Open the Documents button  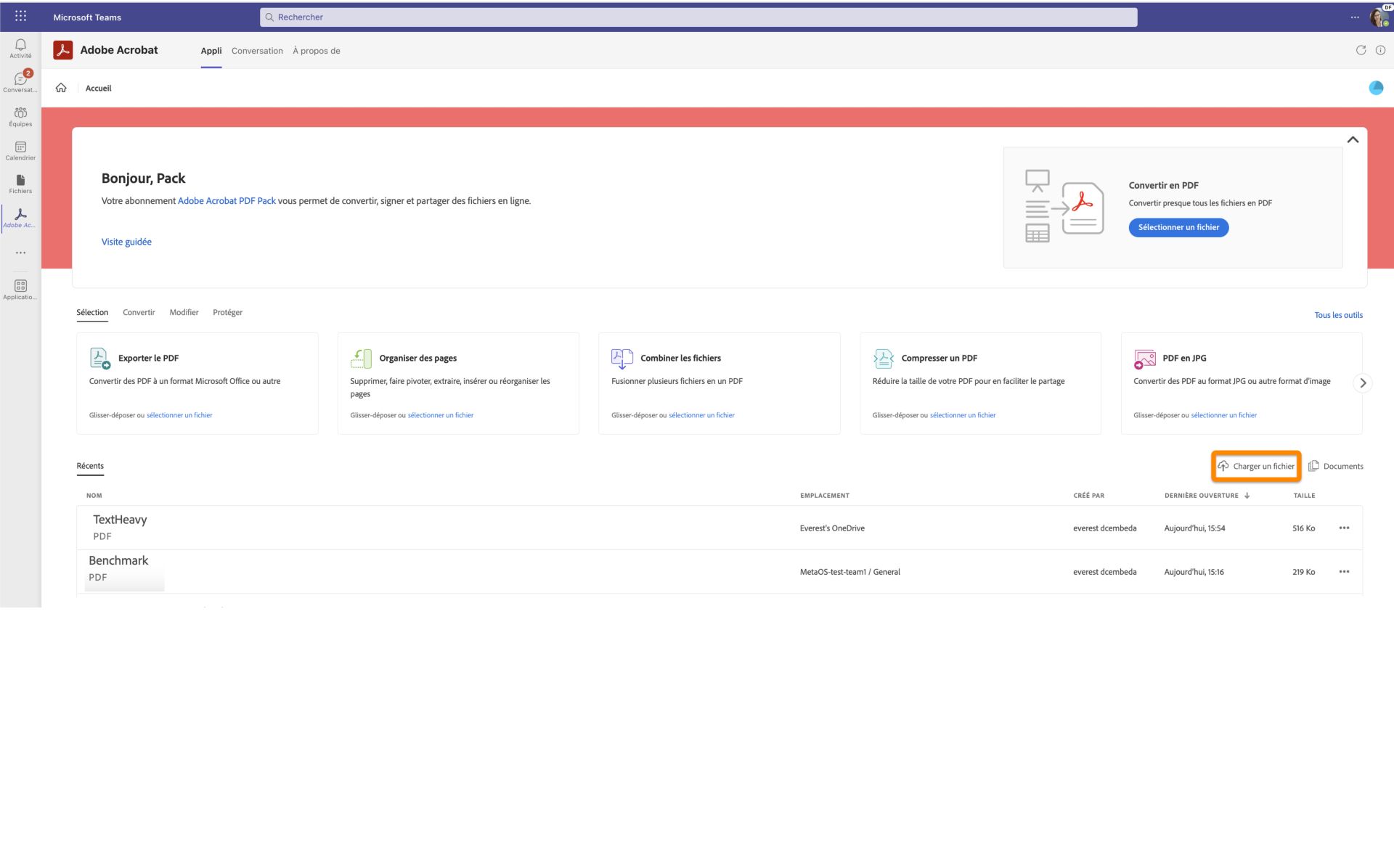coord(1335,466)
